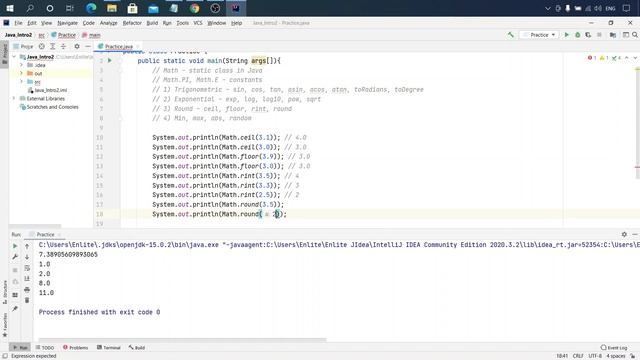
Task: Open the Project view selector dropdown
Action: pos(24,47)
